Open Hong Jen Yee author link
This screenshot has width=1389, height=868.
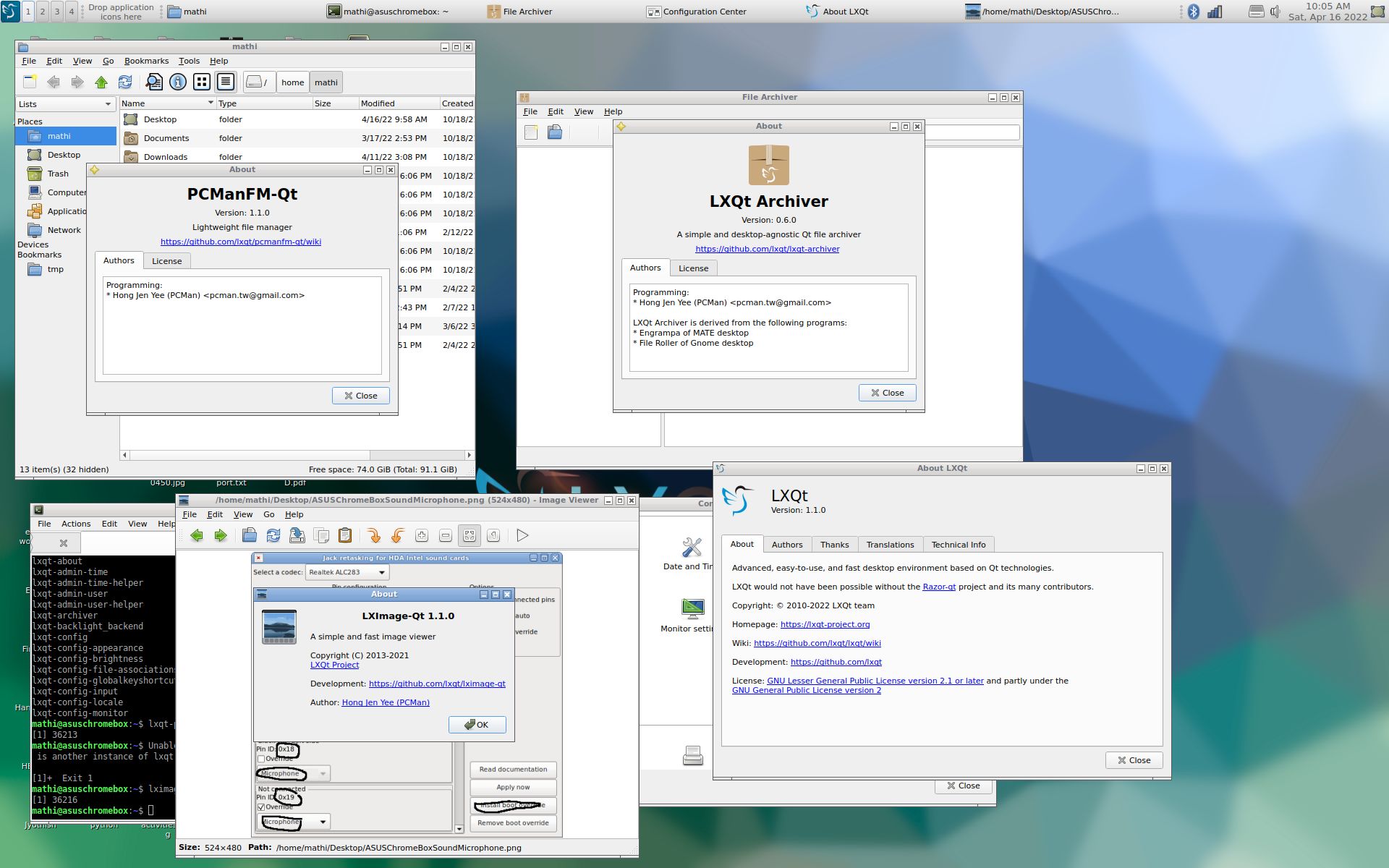click(386, 702)
